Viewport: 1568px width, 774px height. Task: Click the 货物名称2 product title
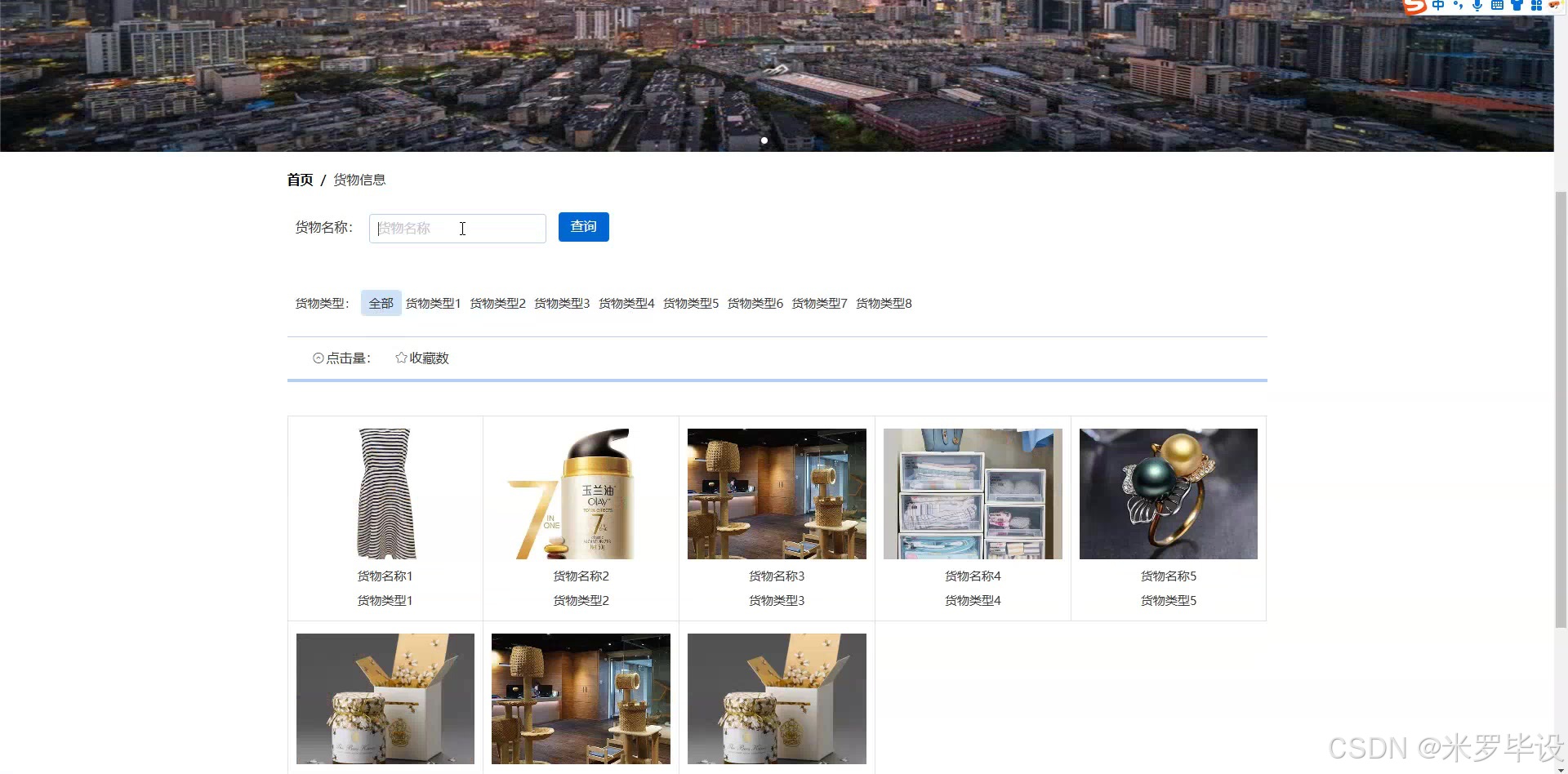[581, 576]
